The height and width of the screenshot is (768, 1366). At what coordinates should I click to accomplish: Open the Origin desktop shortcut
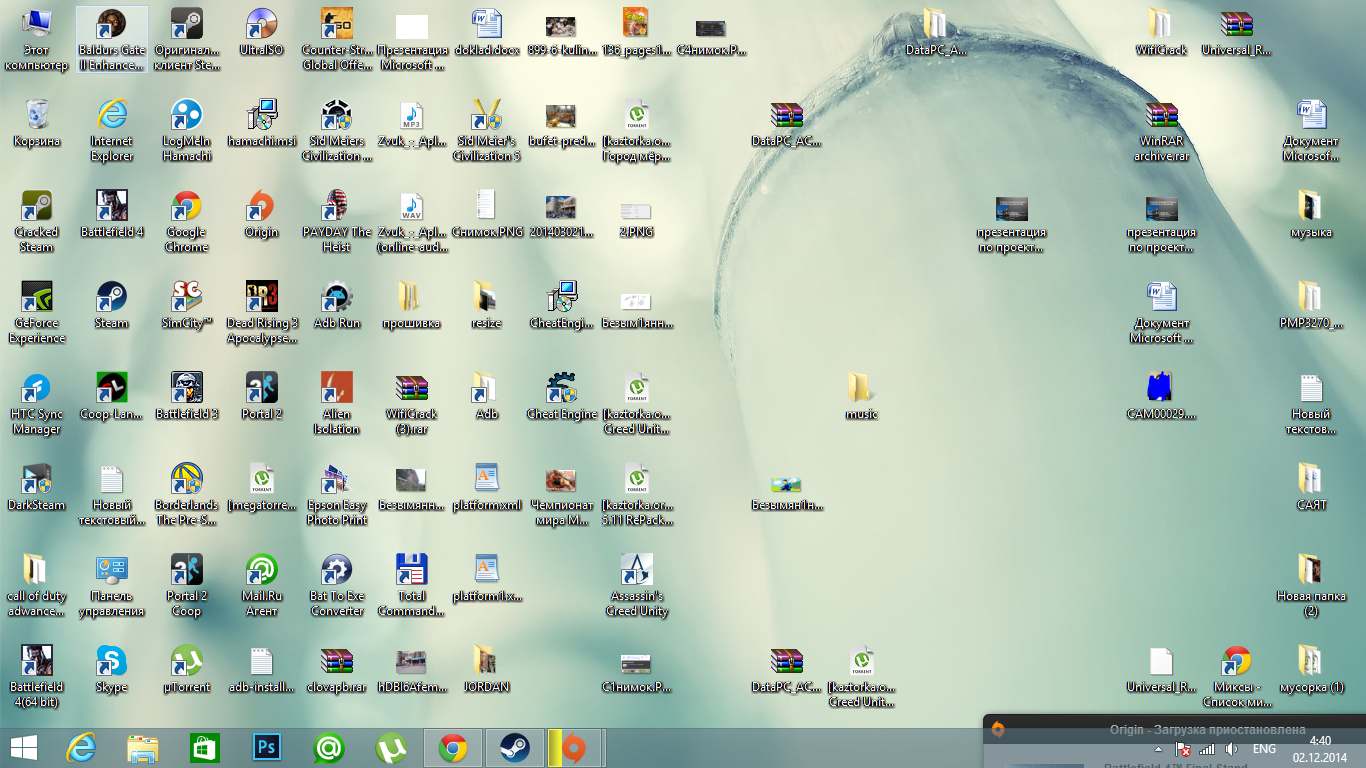(x=262, y=214)
